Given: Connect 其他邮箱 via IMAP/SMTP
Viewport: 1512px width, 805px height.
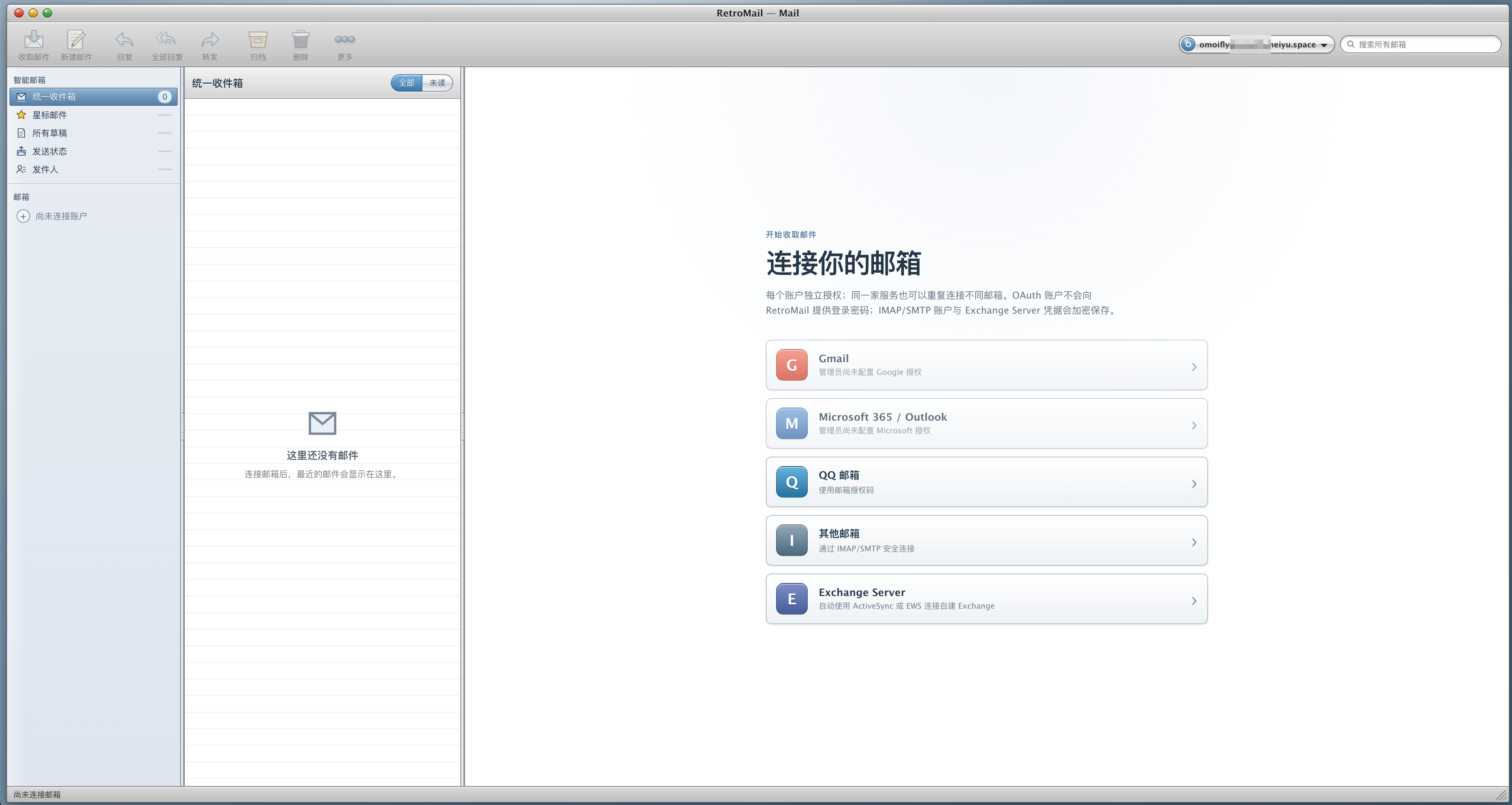Looking at the screenshot, I should click(986, 540).
